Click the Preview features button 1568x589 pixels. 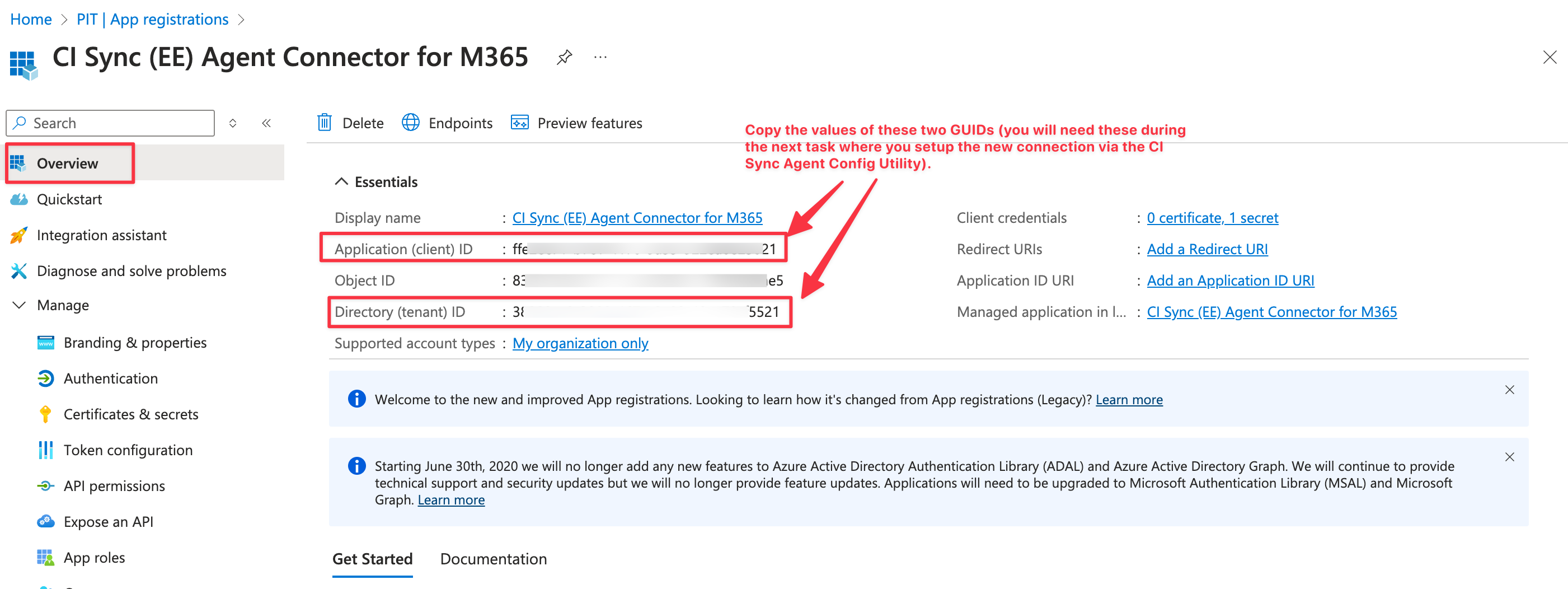(x=576, y=123)
